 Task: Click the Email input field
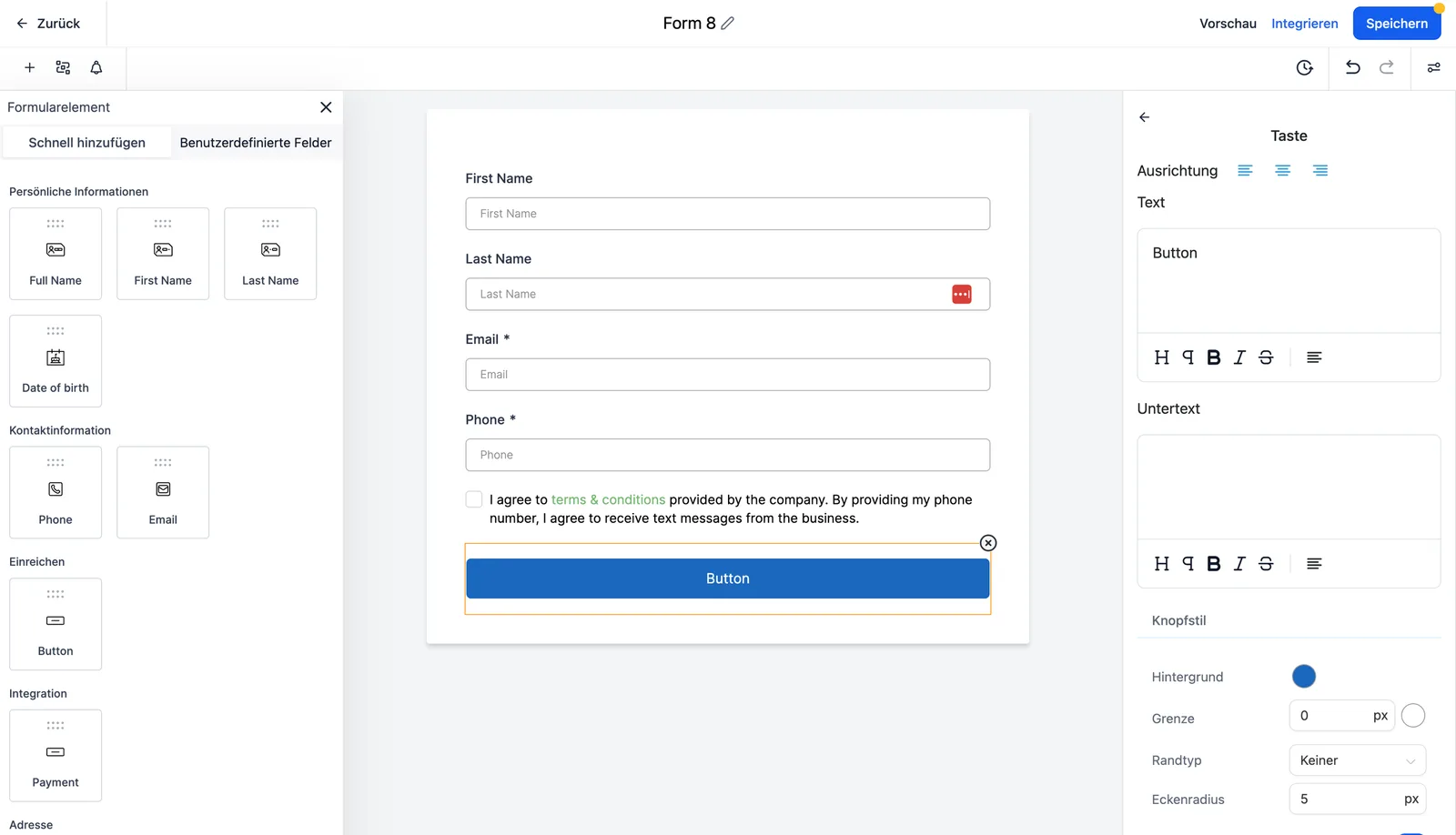click(x=728, y=375)
